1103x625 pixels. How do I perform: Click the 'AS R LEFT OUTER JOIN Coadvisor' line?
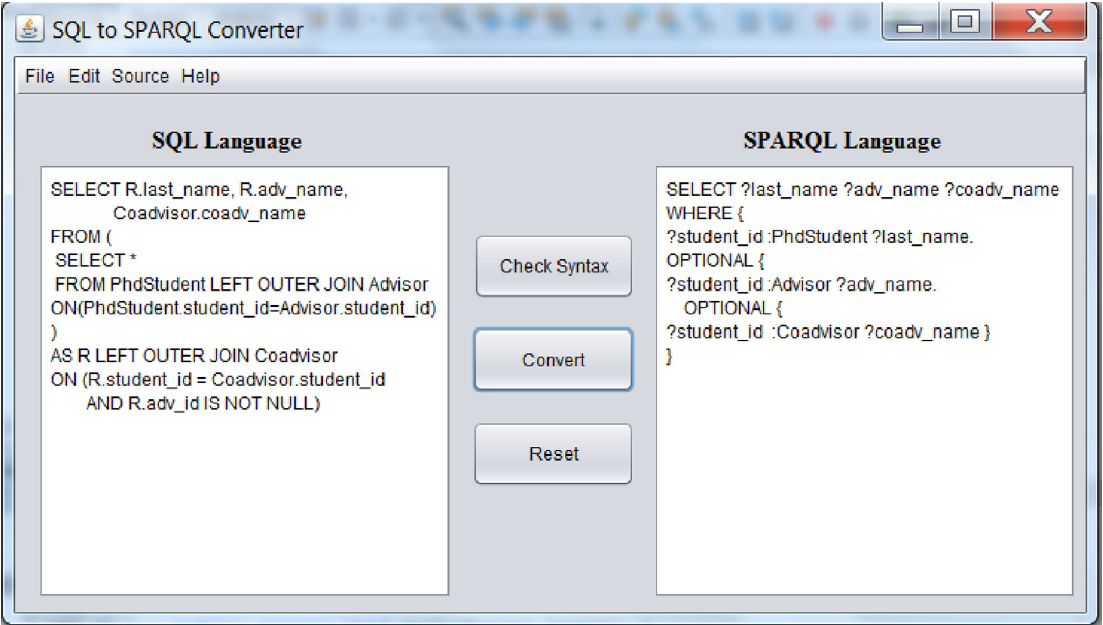click(194, 356)
